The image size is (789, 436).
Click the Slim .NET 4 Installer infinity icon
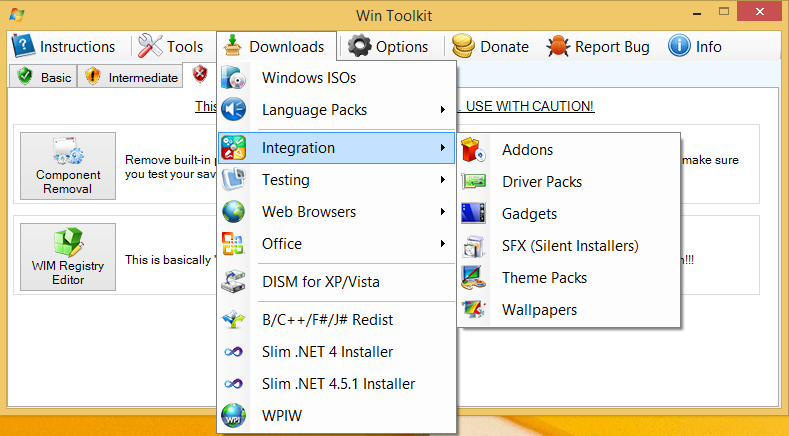pos(233,351)
